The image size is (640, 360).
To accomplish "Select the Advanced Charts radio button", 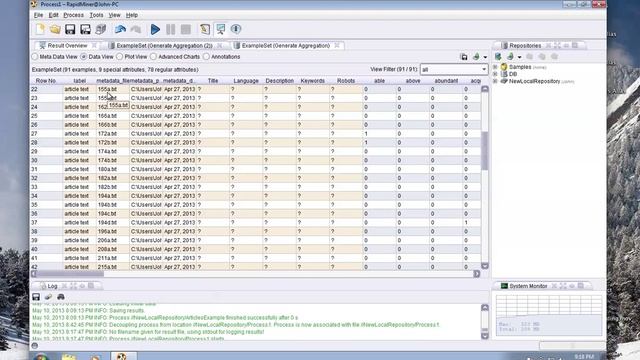I will pyautogui.click(x=153, y=57).
